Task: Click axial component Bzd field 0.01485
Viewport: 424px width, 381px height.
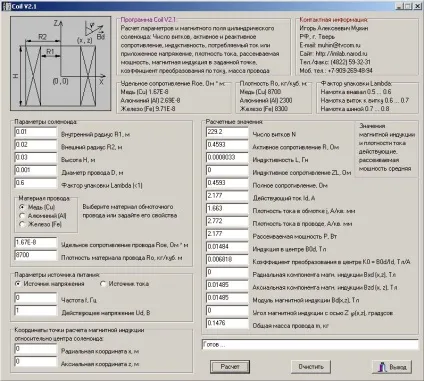Action: click(x=227, y=285)
